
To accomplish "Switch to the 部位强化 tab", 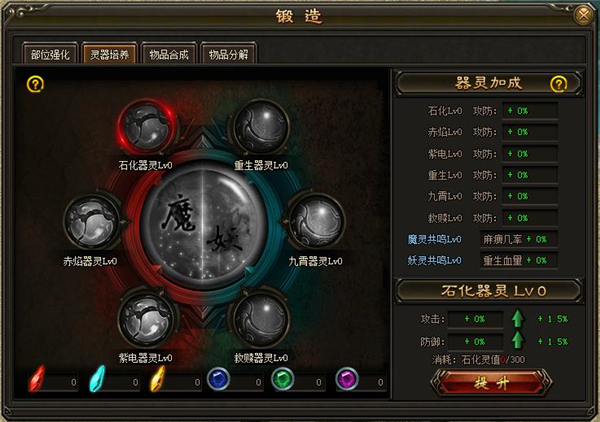I will 50,54.
